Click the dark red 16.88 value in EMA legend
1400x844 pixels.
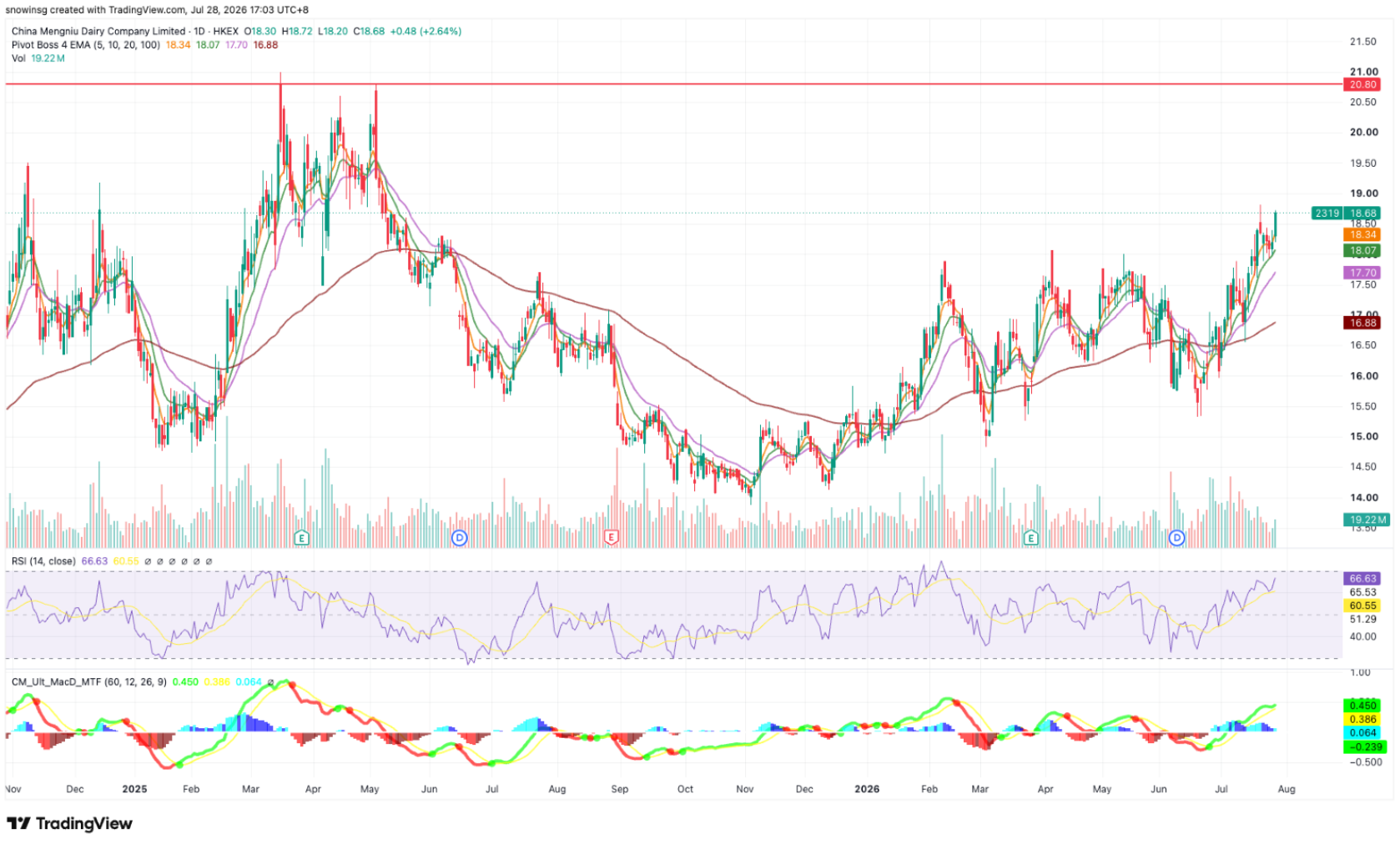(x=265, y=45)
